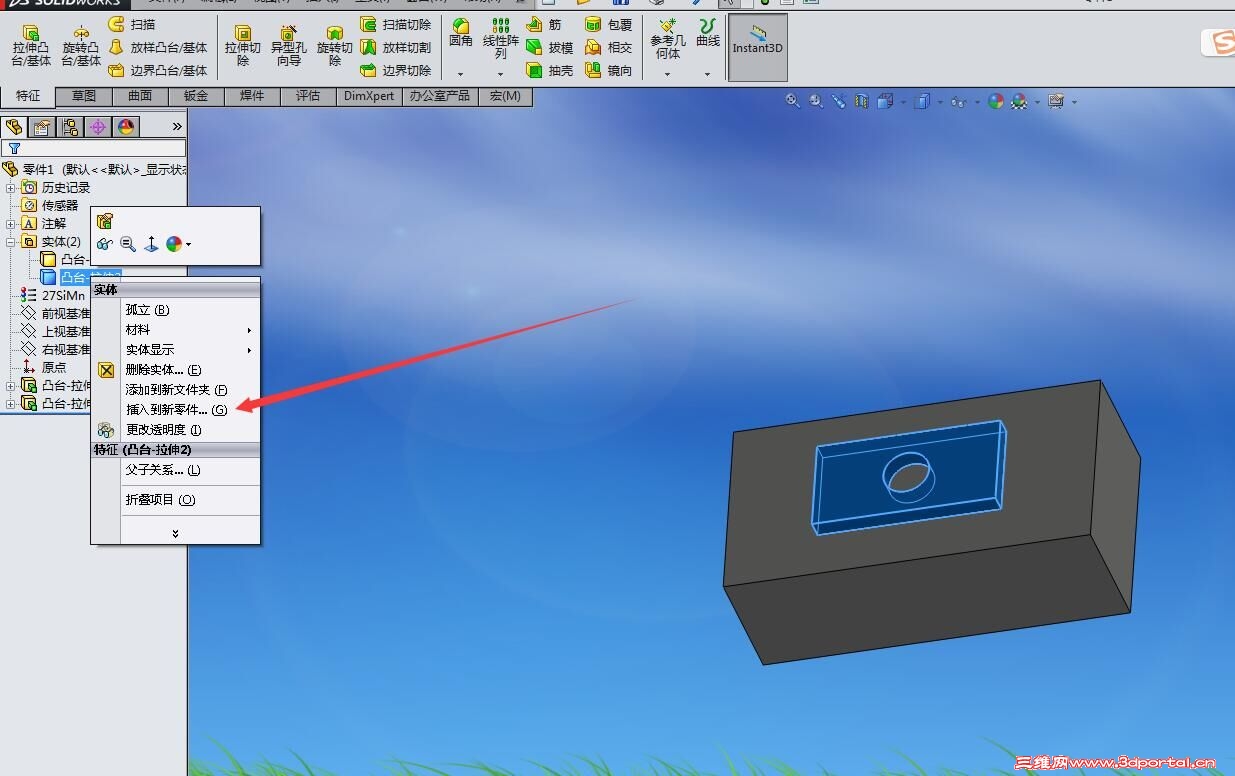Click the feature tree filter field
This screenshot has width=1235, height=776.
coord(94,148)
